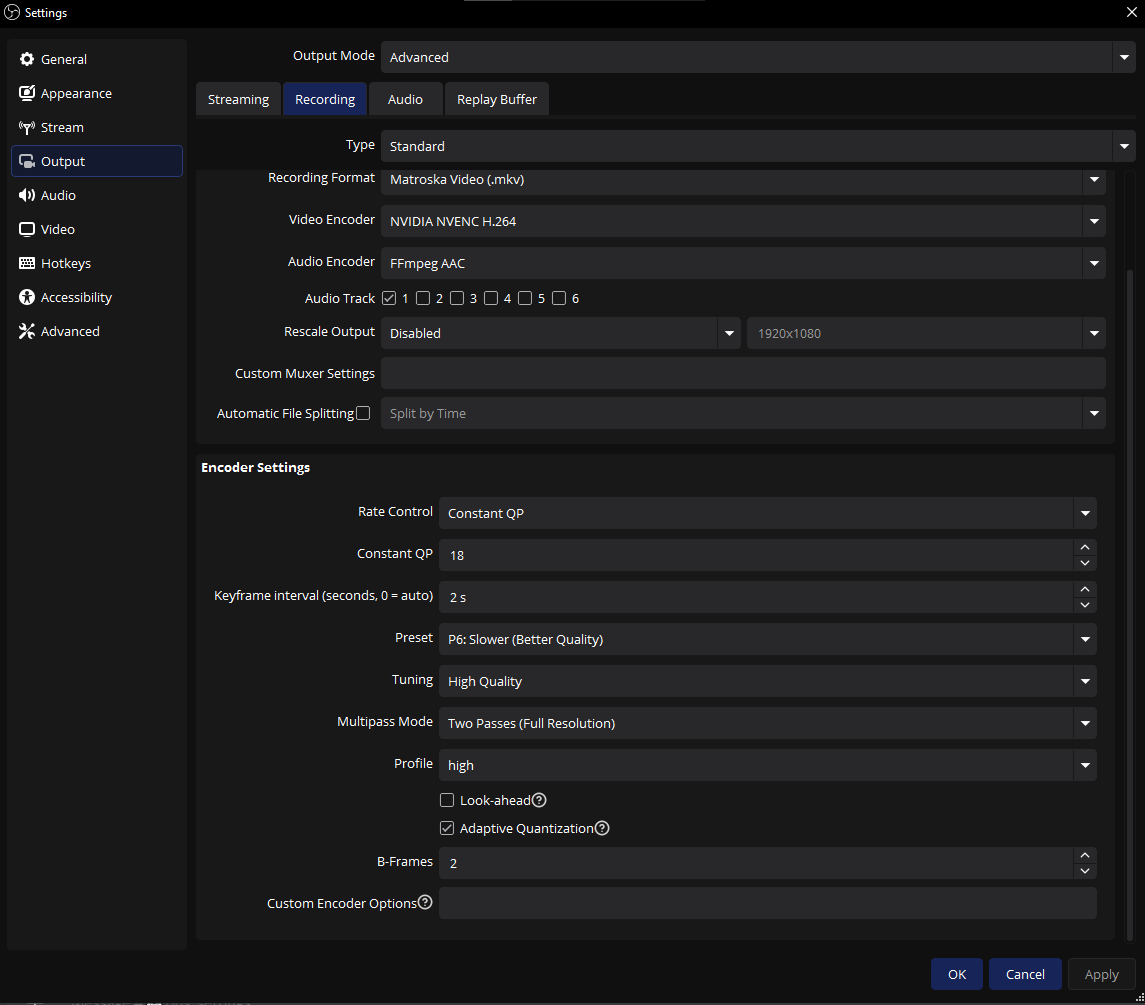1145x1005 pixels.
Task: Open Accessibility settings icon
Action: tap(27, 297)
